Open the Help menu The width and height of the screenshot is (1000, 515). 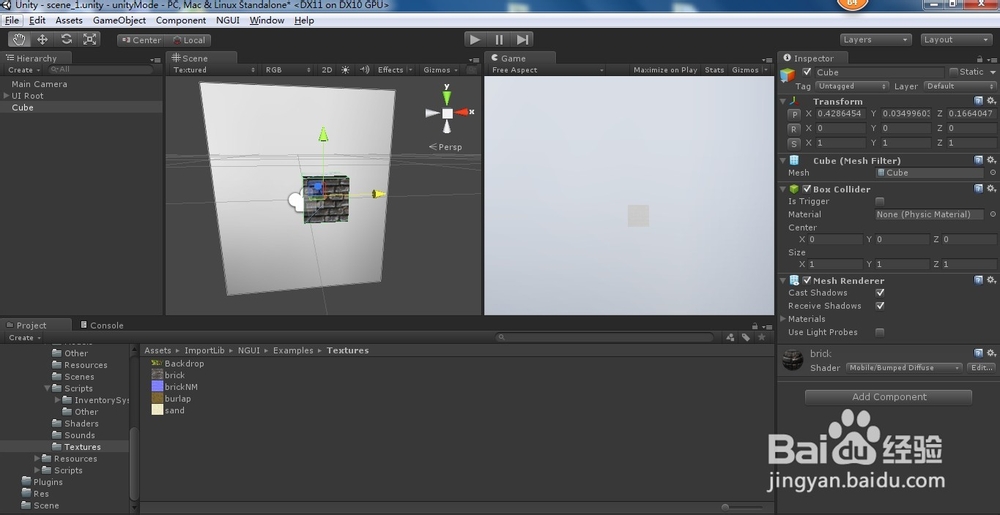point(304,20)
